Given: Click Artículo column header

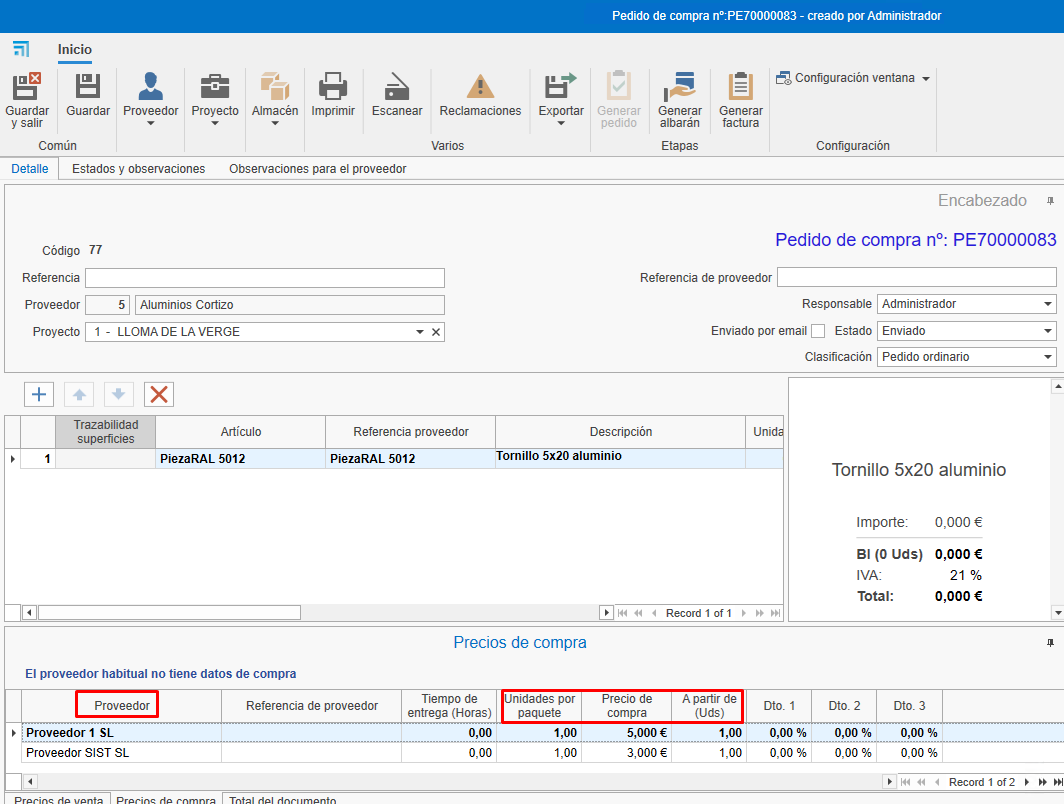Looking at the screenshot, I should pyautogui.click(x=240, y=432).
